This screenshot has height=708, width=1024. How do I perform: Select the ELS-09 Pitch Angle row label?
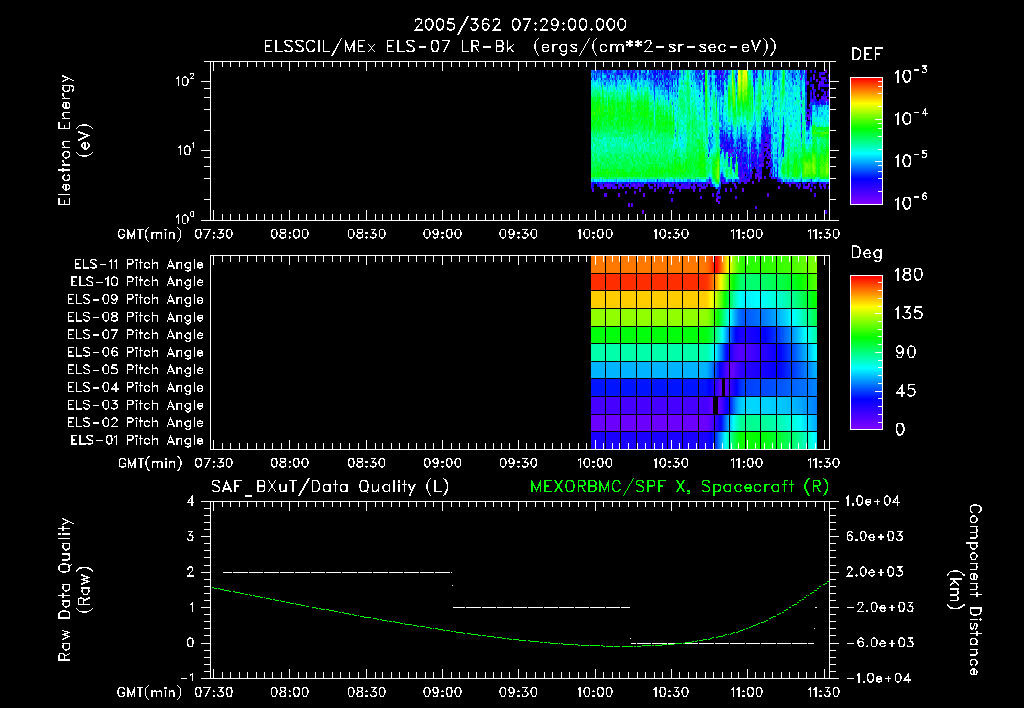(x=135, y=299)
